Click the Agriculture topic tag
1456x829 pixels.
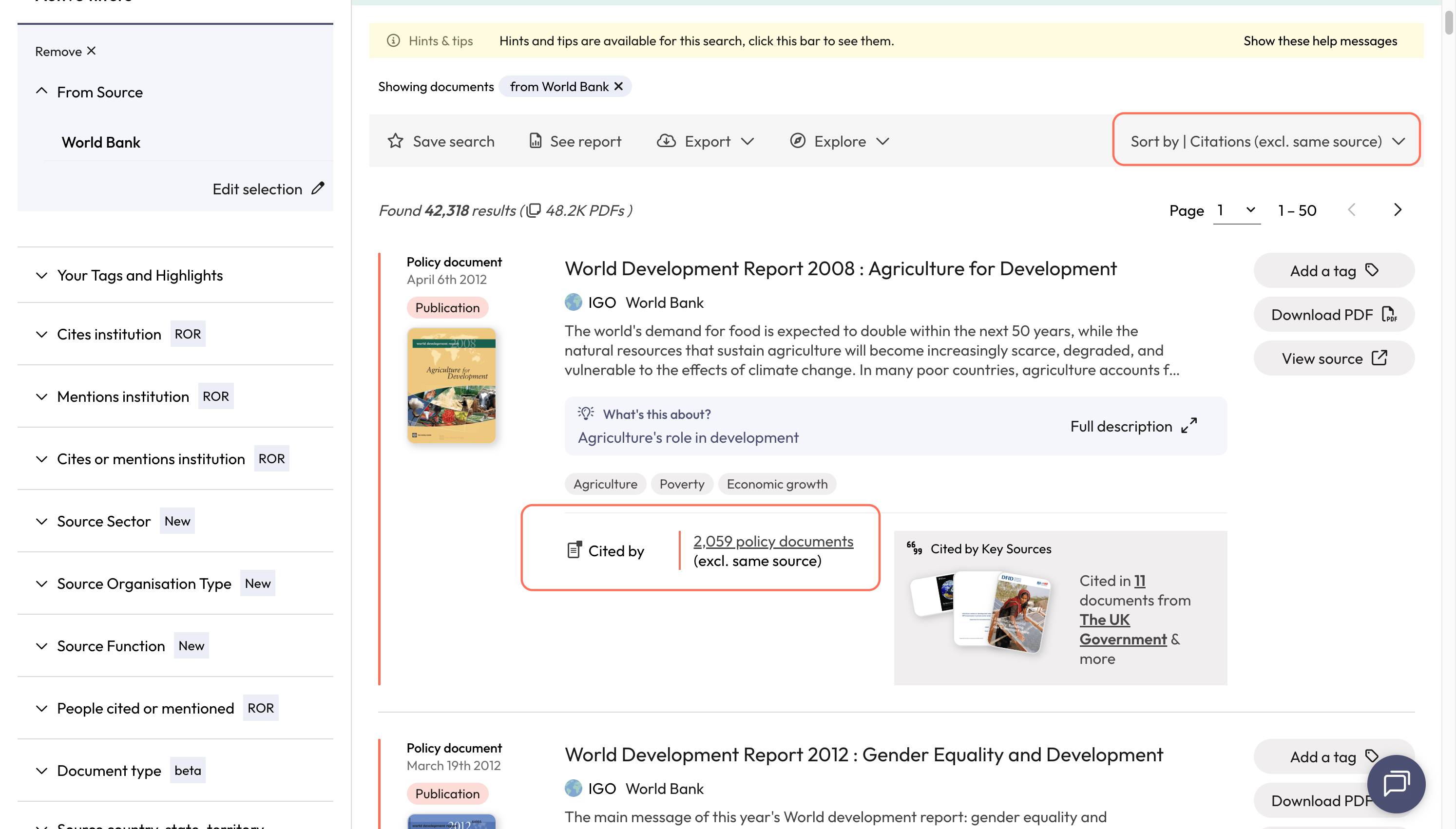[605, 484]
